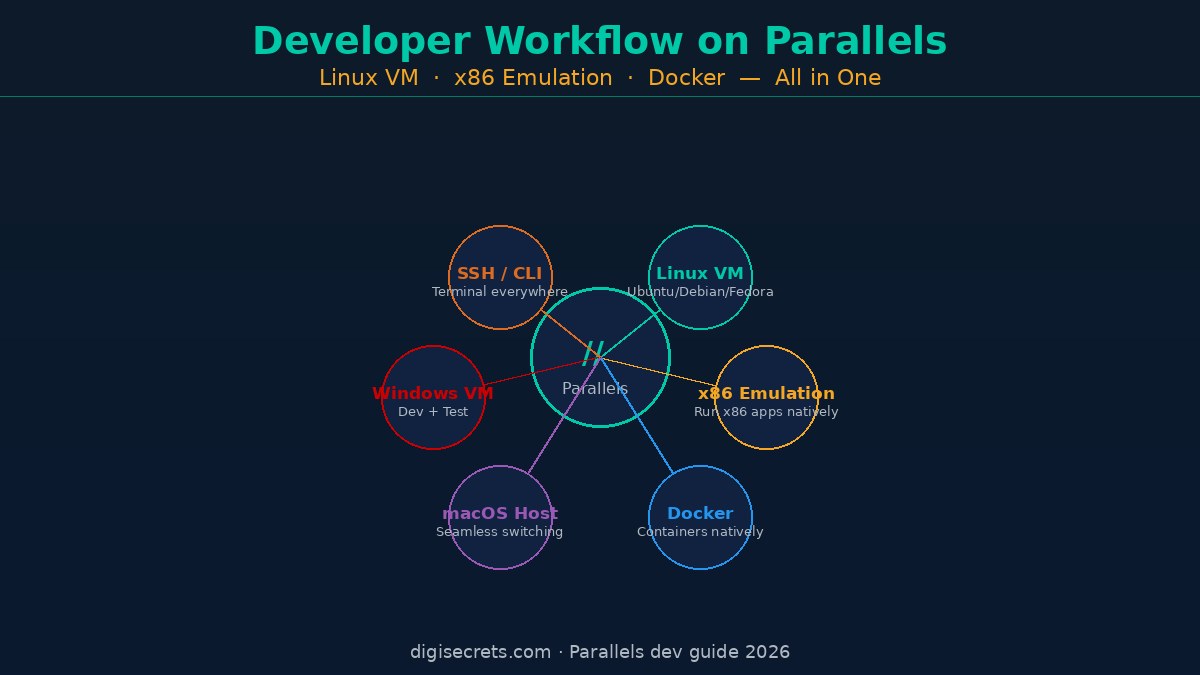Click the 'Run x86 apps natively' subtitle
The width and height of the screenshot is (1200, 675).
[766, 412]
